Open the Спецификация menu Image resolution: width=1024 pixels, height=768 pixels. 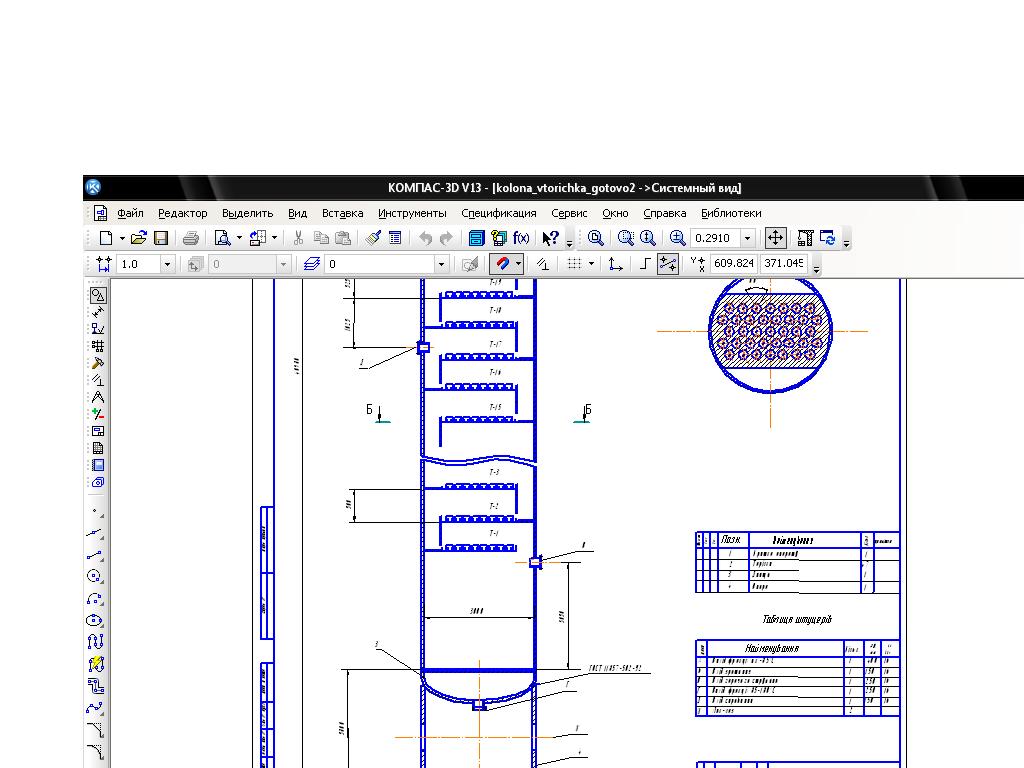click(499, 213)
